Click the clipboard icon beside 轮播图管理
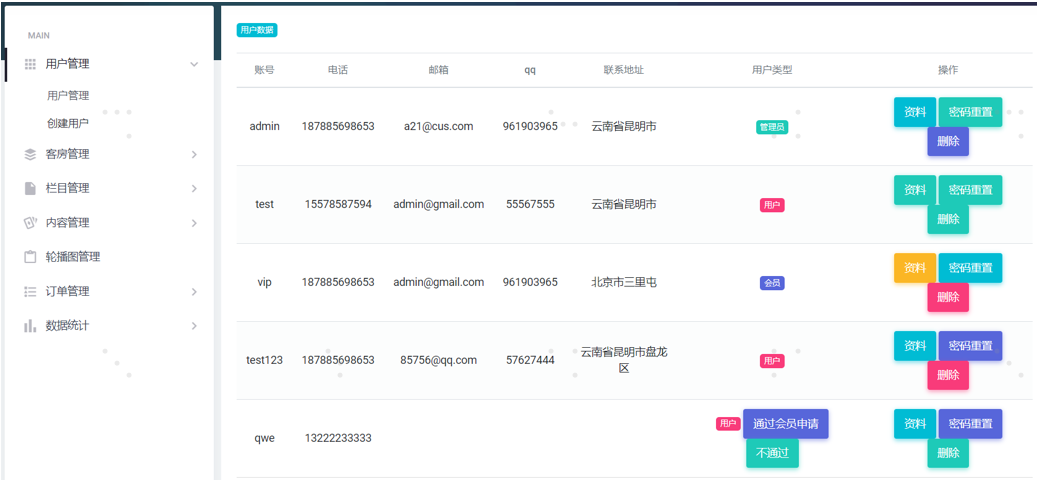Viewport: 1039px width, 480px height. click(x=30, y=257)
